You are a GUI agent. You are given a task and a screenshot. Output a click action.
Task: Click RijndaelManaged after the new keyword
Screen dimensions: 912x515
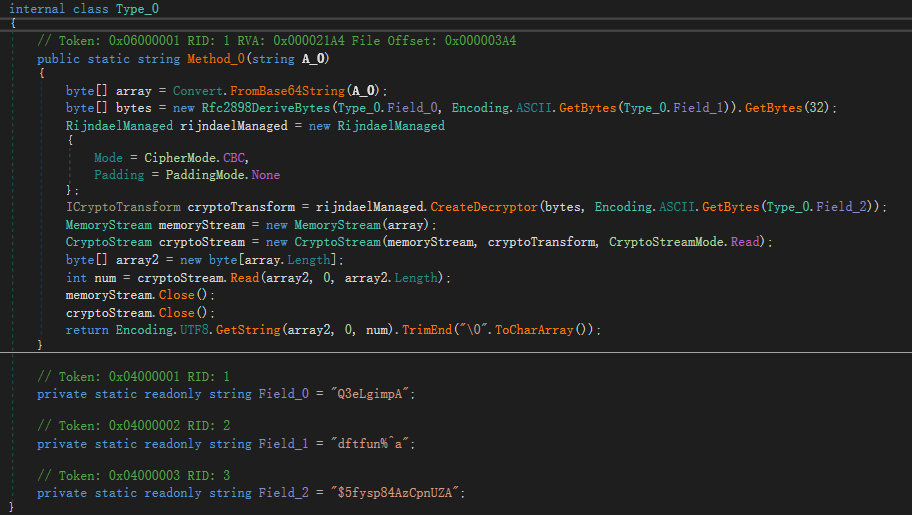click(x=391, y=126)
